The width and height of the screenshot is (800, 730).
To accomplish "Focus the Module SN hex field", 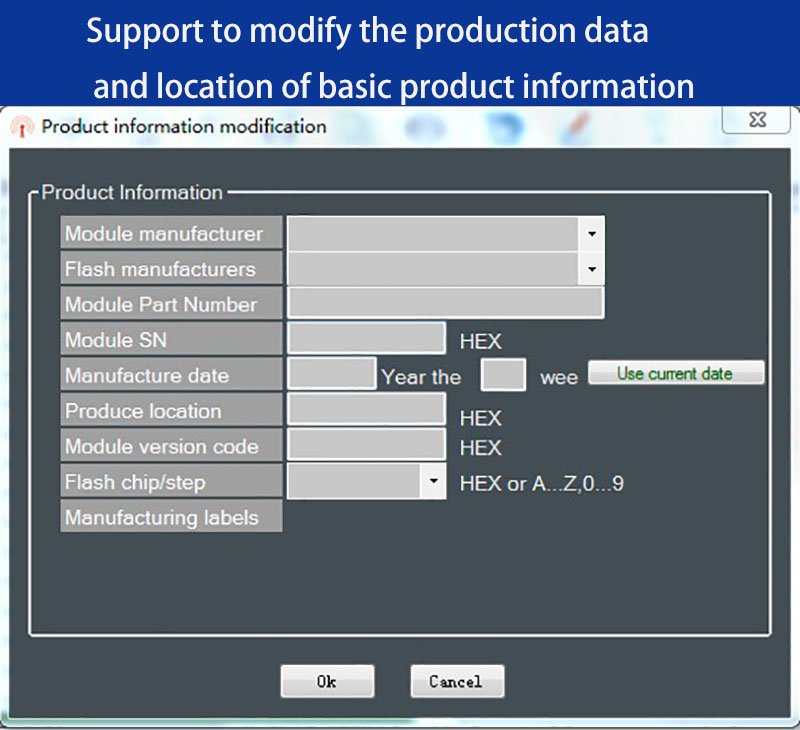I will click(366, 338).
